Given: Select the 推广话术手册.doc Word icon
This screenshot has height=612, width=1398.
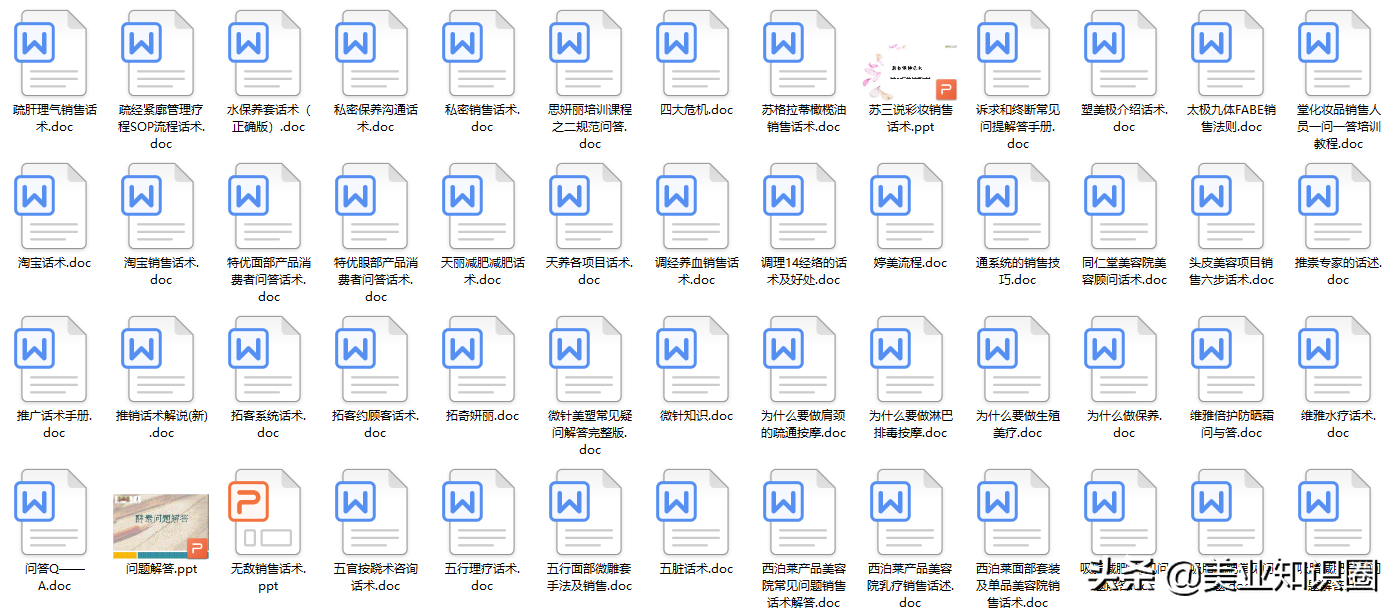Looking at the screenshot, I should [x=52, y=360].
